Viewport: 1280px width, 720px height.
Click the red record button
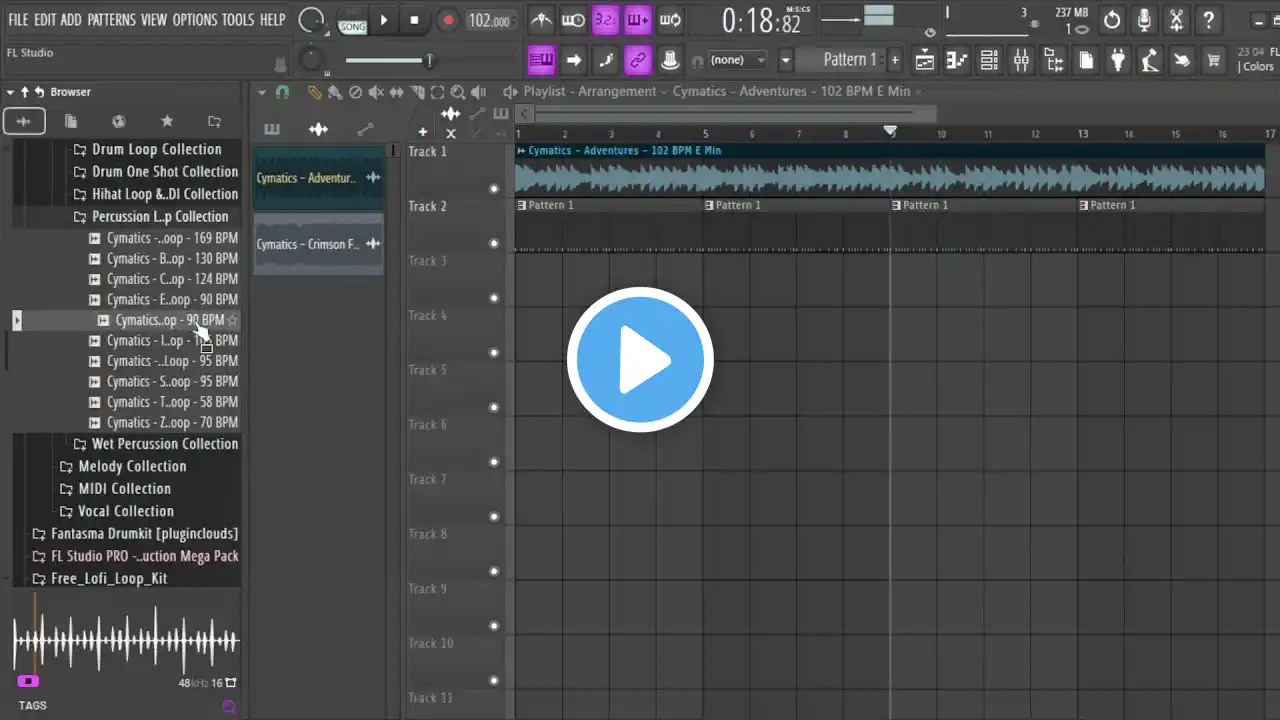(x=448, y=20)
